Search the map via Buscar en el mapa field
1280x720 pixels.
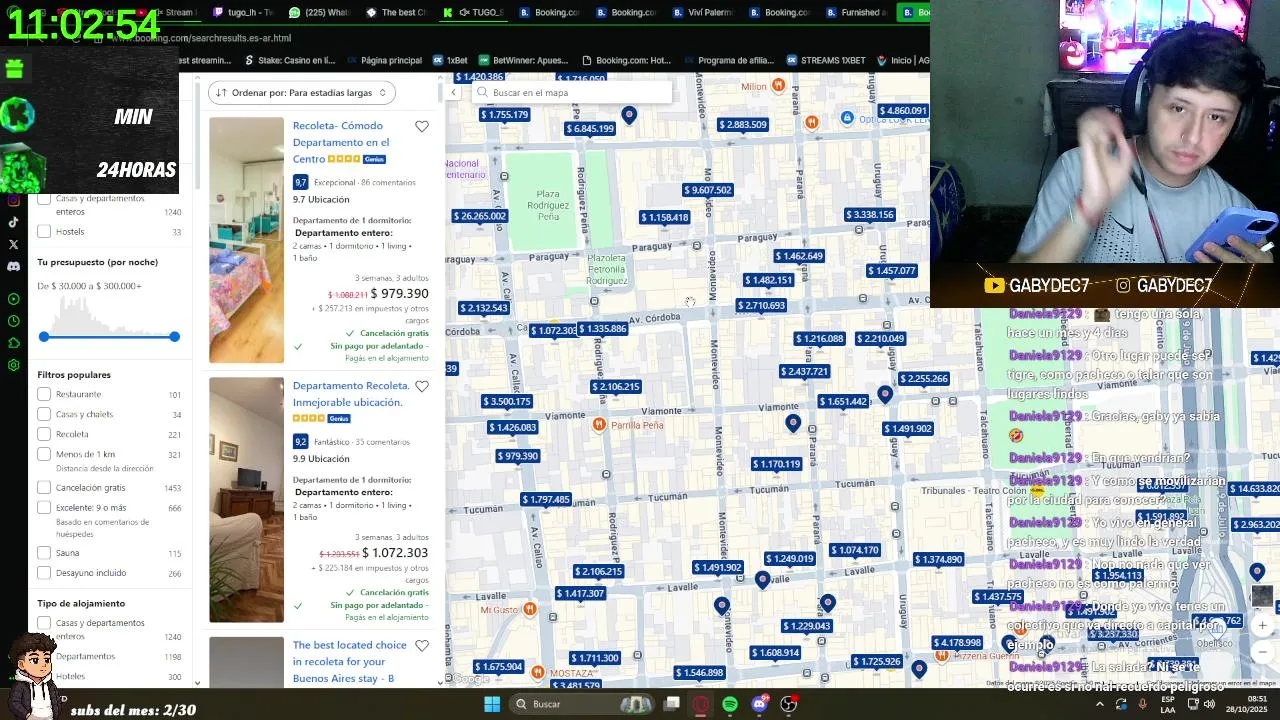pyautogui.click(x=572, y=92)
